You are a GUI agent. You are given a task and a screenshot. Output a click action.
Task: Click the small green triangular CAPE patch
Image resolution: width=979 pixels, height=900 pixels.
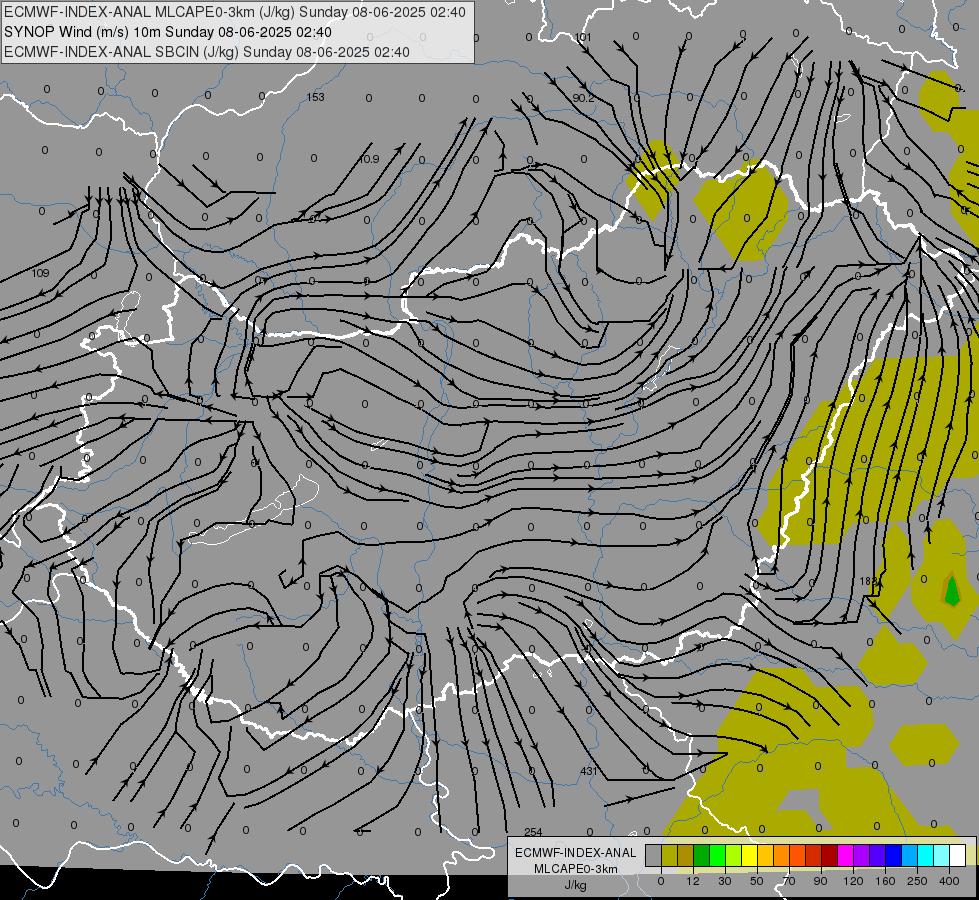952,590
